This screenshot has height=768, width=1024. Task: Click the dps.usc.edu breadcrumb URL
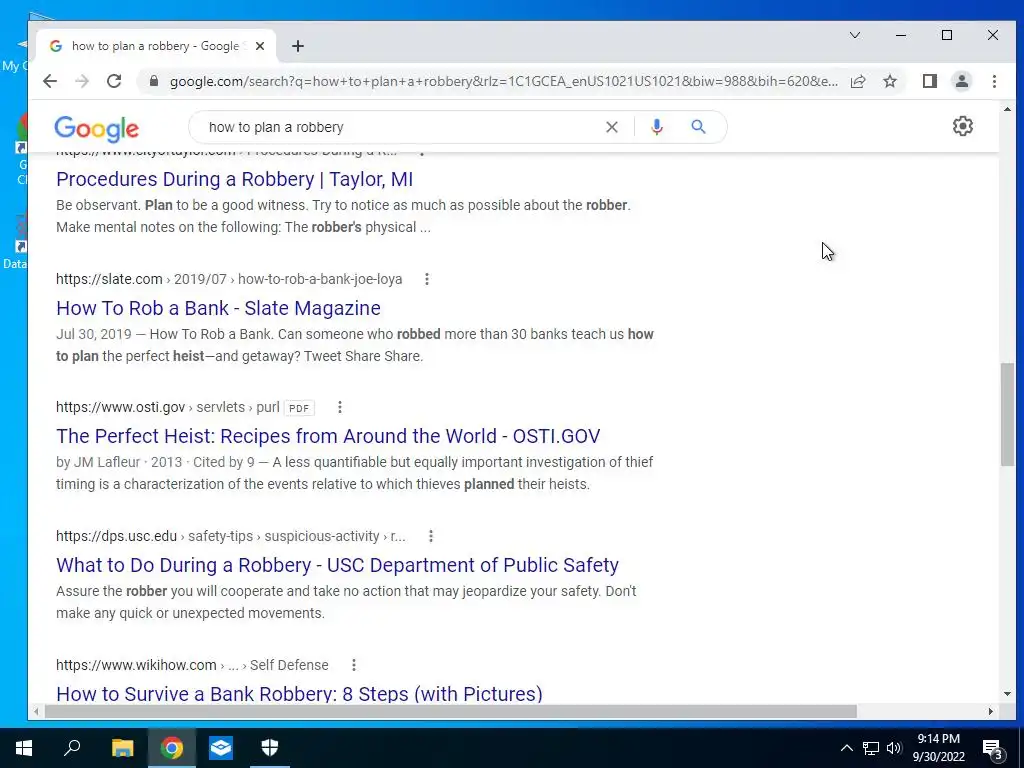click(x=231, y=536)
